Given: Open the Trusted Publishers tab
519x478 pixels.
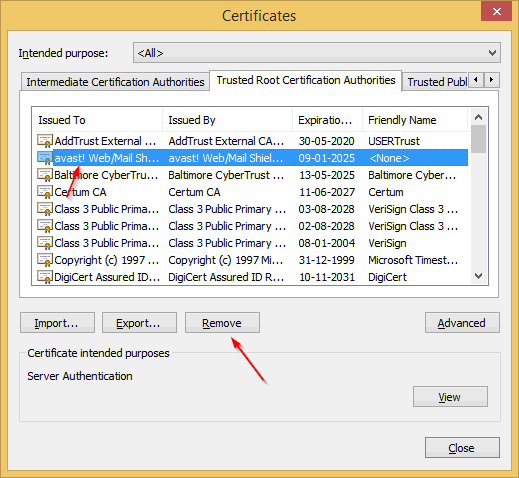Looking at the screenshot, I should pos(435,82).
